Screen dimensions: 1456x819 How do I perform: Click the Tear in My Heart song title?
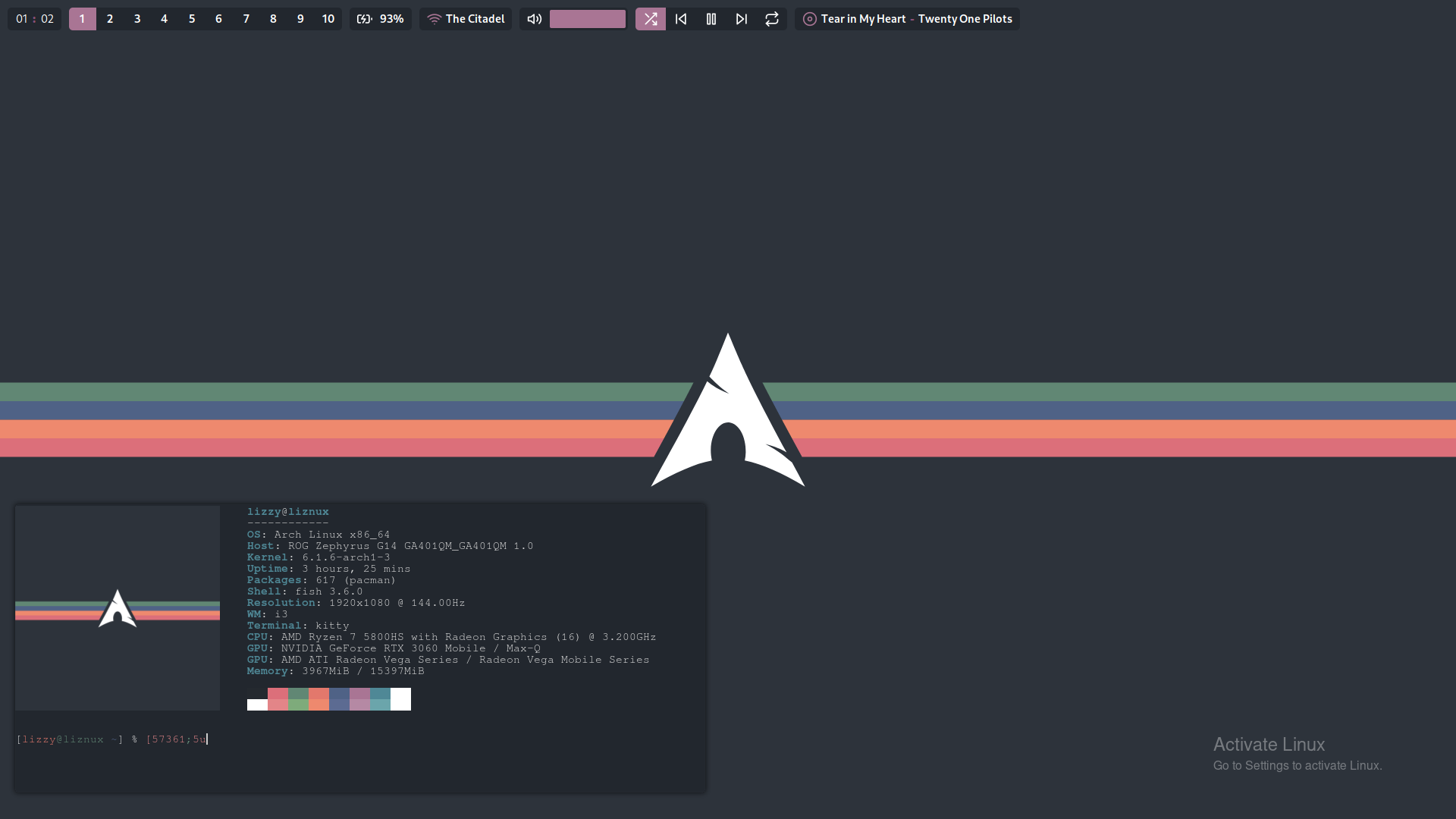pyautogui.click(x=863, y=19)
